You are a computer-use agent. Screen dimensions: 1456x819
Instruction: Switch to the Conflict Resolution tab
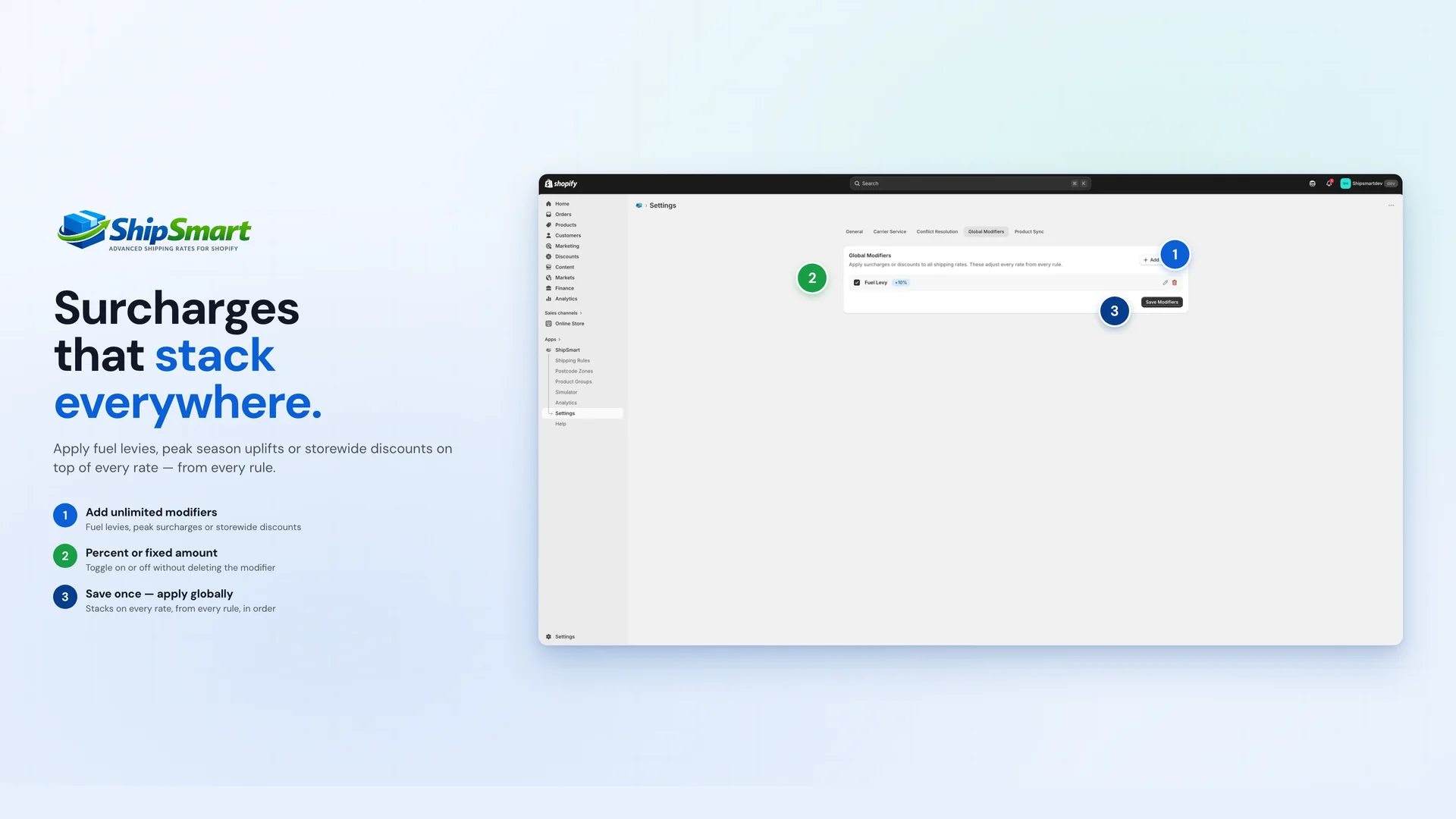click(x=937, y=232)
